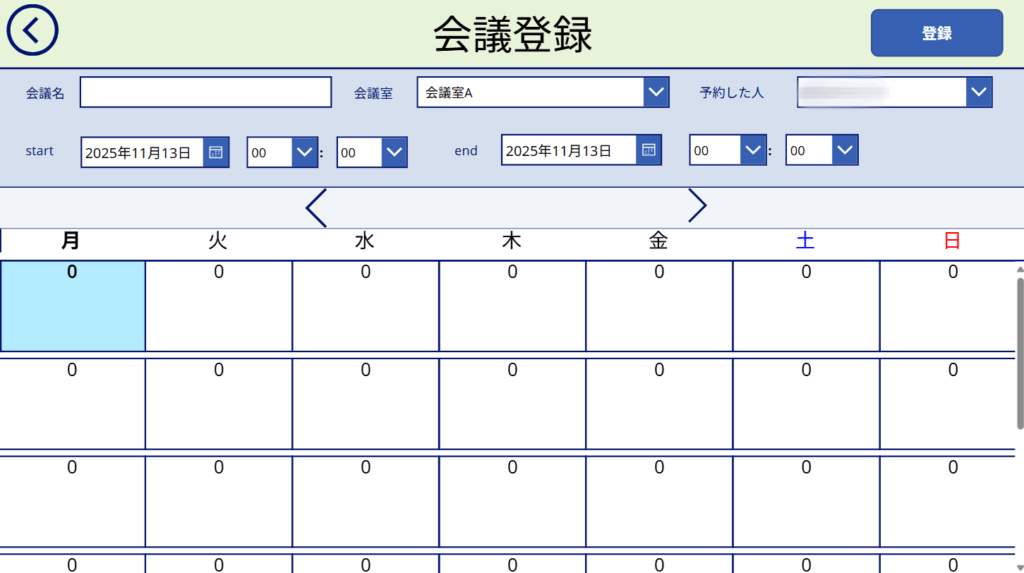Select the highlighted Monday cell in first row
The width and height of the screenshot is (1024, 573).
[72, 306]
